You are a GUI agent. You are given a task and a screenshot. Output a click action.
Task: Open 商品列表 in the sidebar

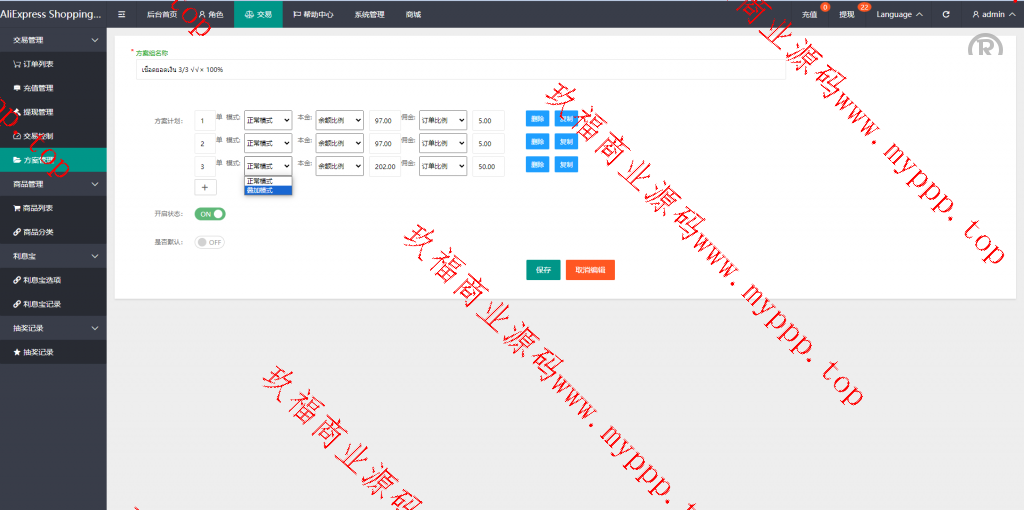[x=38, y=208]
